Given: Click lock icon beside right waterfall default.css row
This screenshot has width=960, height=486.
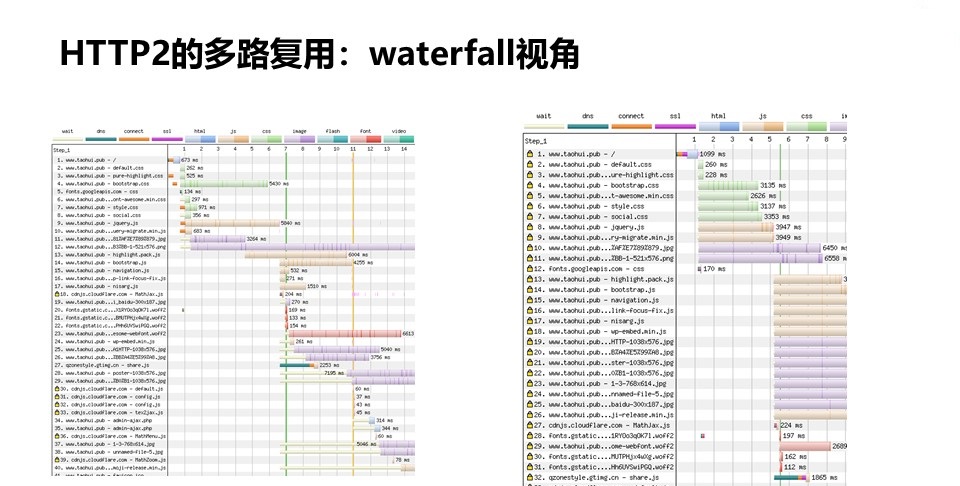Looking at the screenshot, I should coord(530,165).
